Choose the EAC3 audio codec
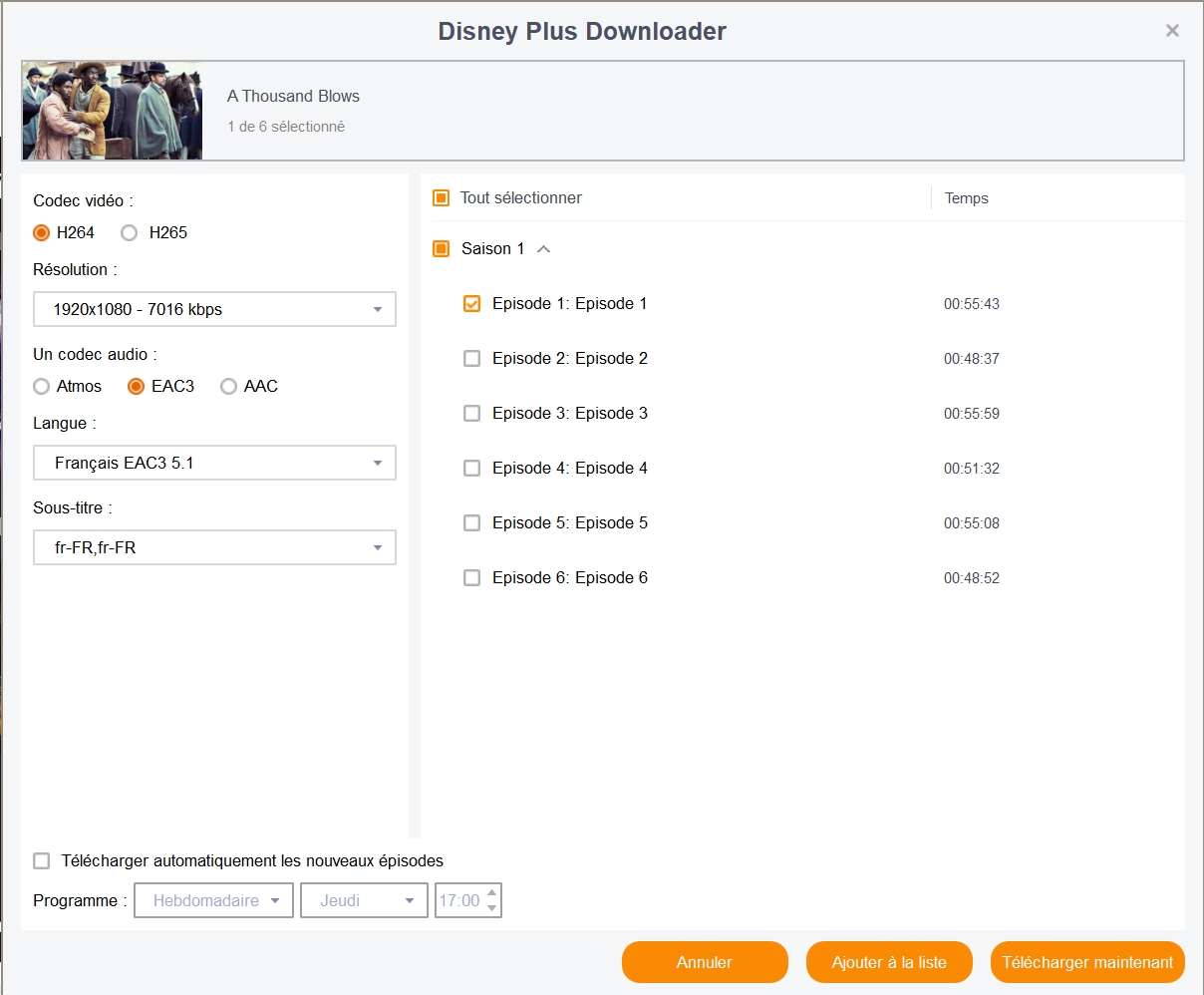1204x995 pixels. 137,386
